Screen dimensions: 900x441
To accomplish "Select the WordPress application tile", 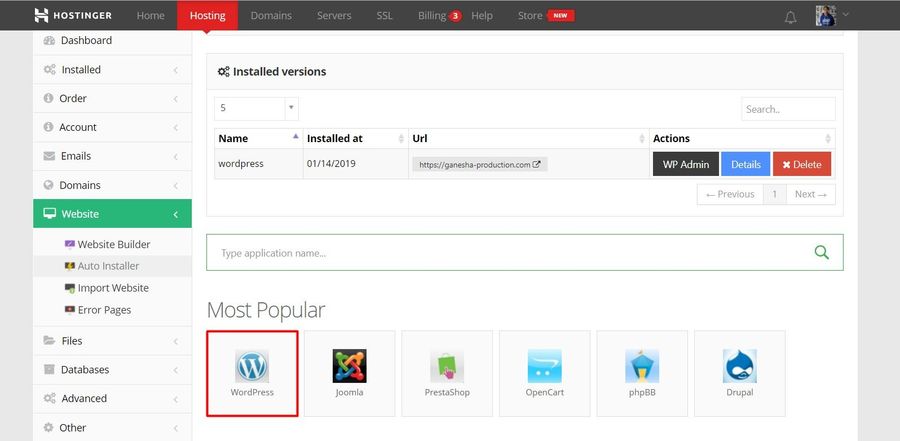I will tap(252, 373).
